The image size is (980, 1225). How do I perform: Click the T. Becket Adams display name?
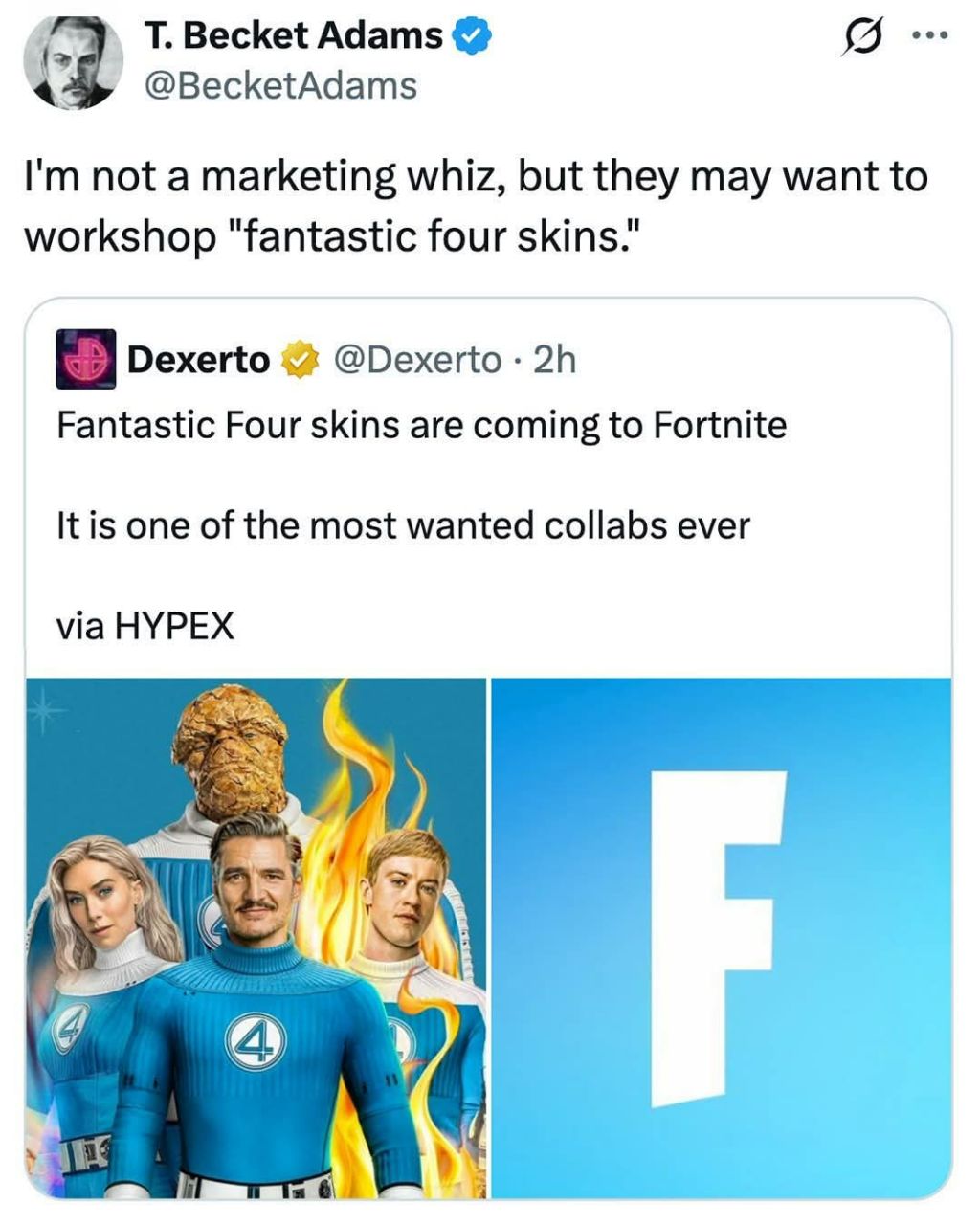294,35
